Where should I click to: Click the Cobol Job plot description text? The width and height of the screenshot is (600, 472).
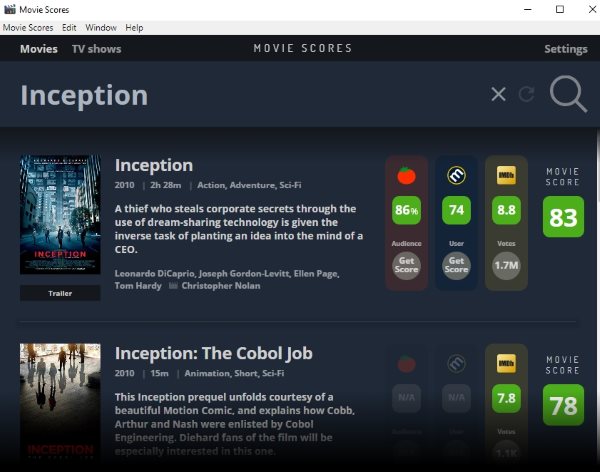[x=235, y=424]
